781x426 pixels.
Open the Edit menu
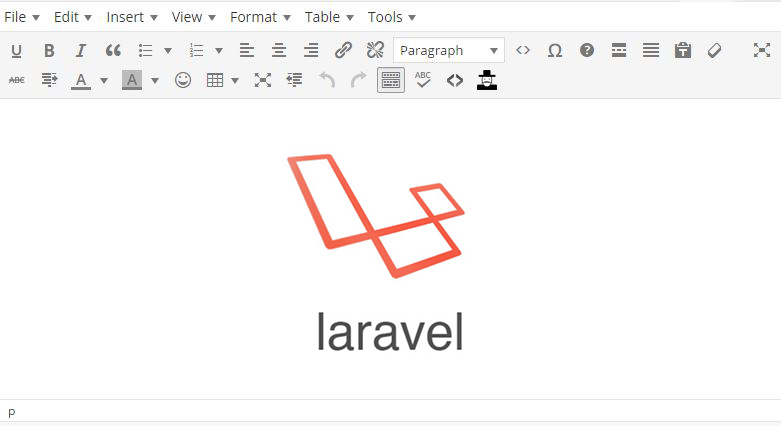click(x=73, y=17)
